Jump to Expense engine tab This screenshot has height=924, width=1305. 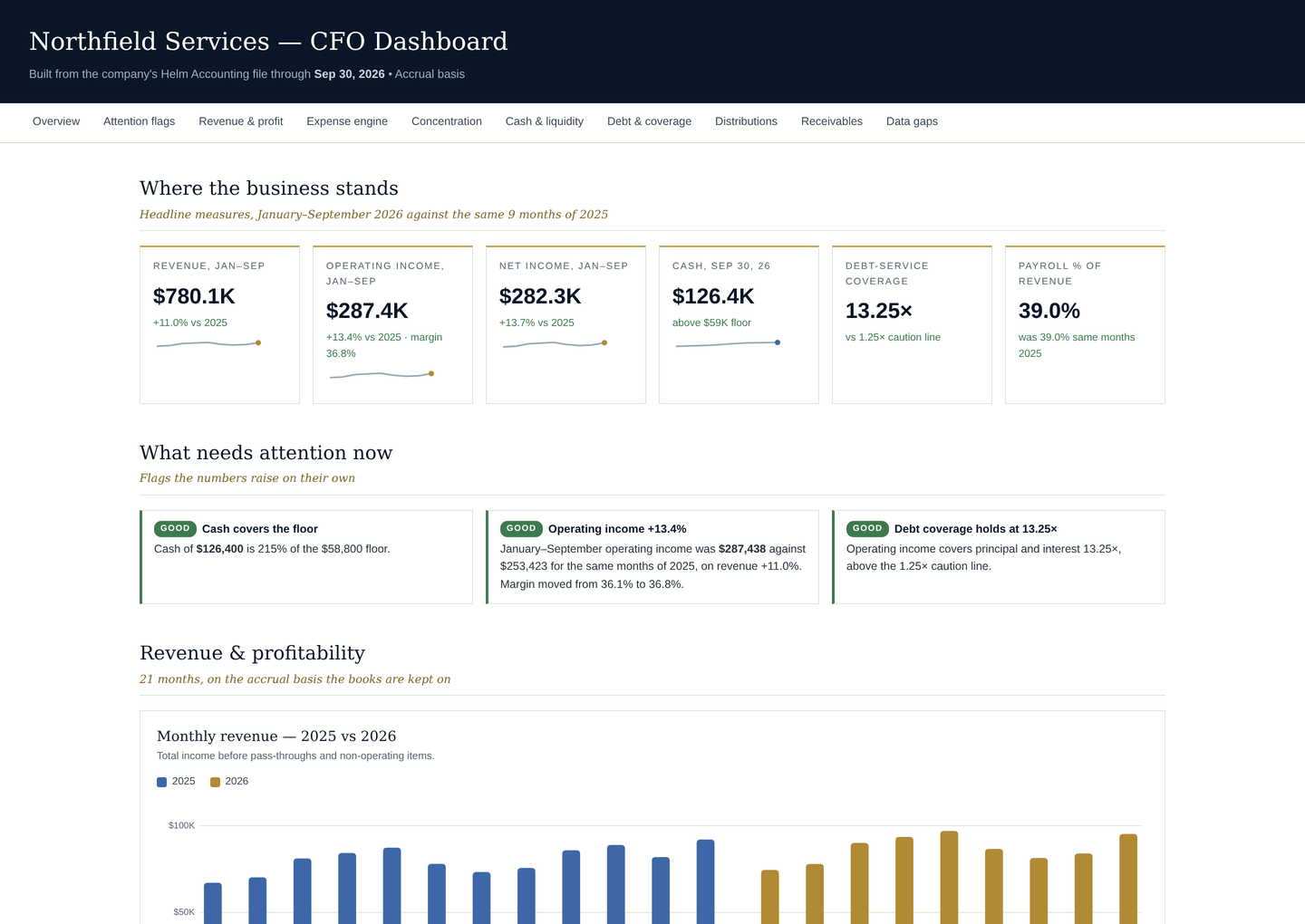[x=347, y=121]
